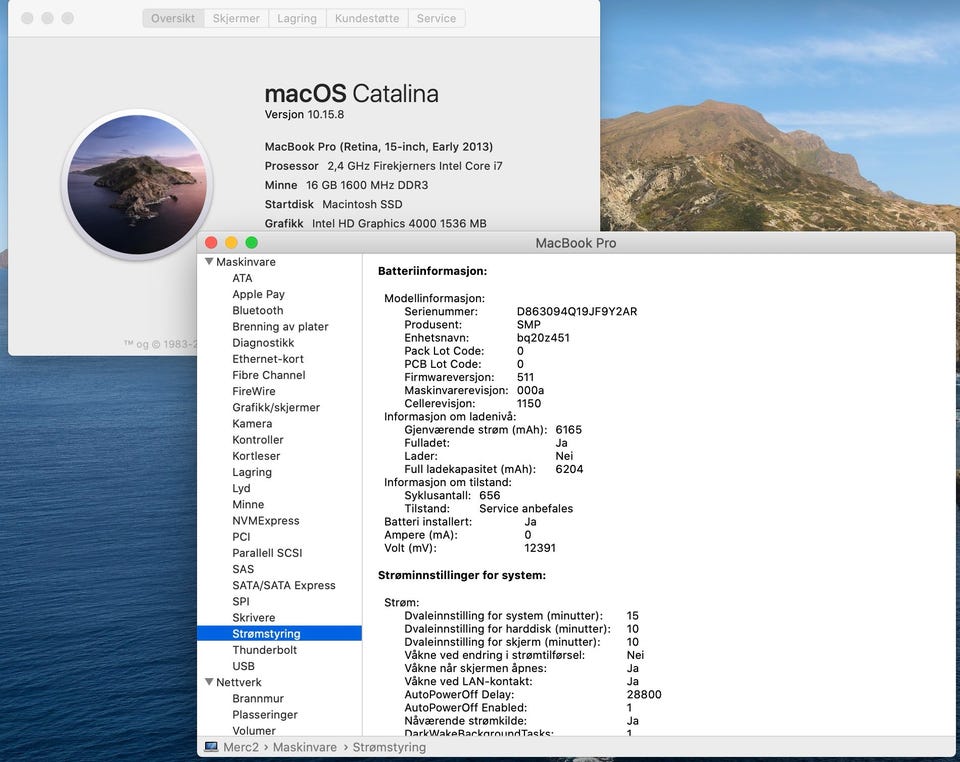Select Skrivere in the sidebar
The height and width of the screenshot is (762, 960).
point(253,618)
